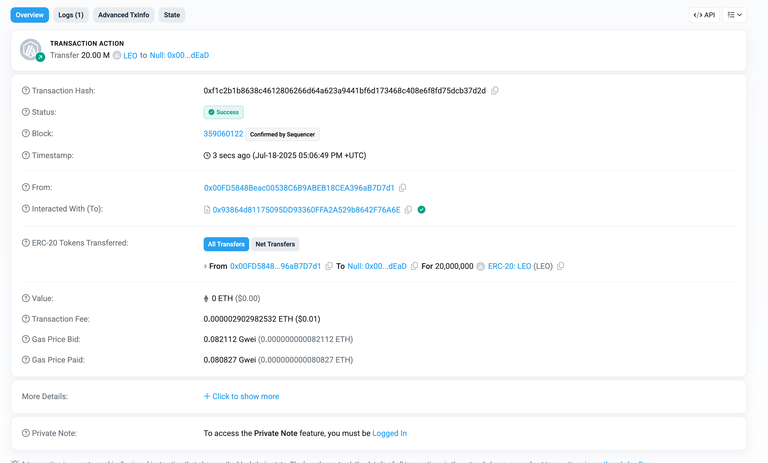The height and width of the screenshot is (463, 768).
Task: Click the Private Note help icon
Action: point(25,433)
